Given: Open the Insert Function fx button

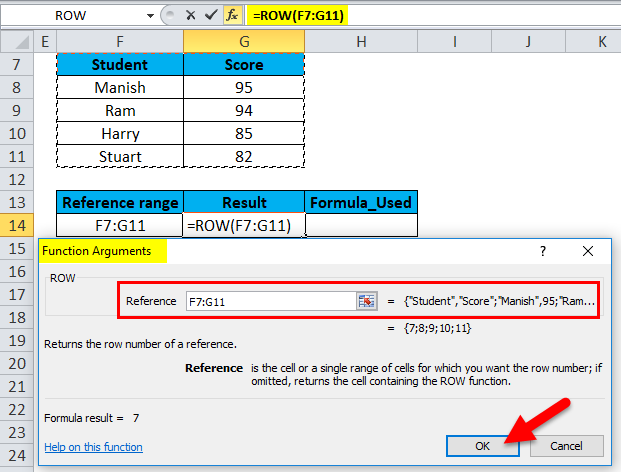Looking at the screenshot, I should coord(232,15).
